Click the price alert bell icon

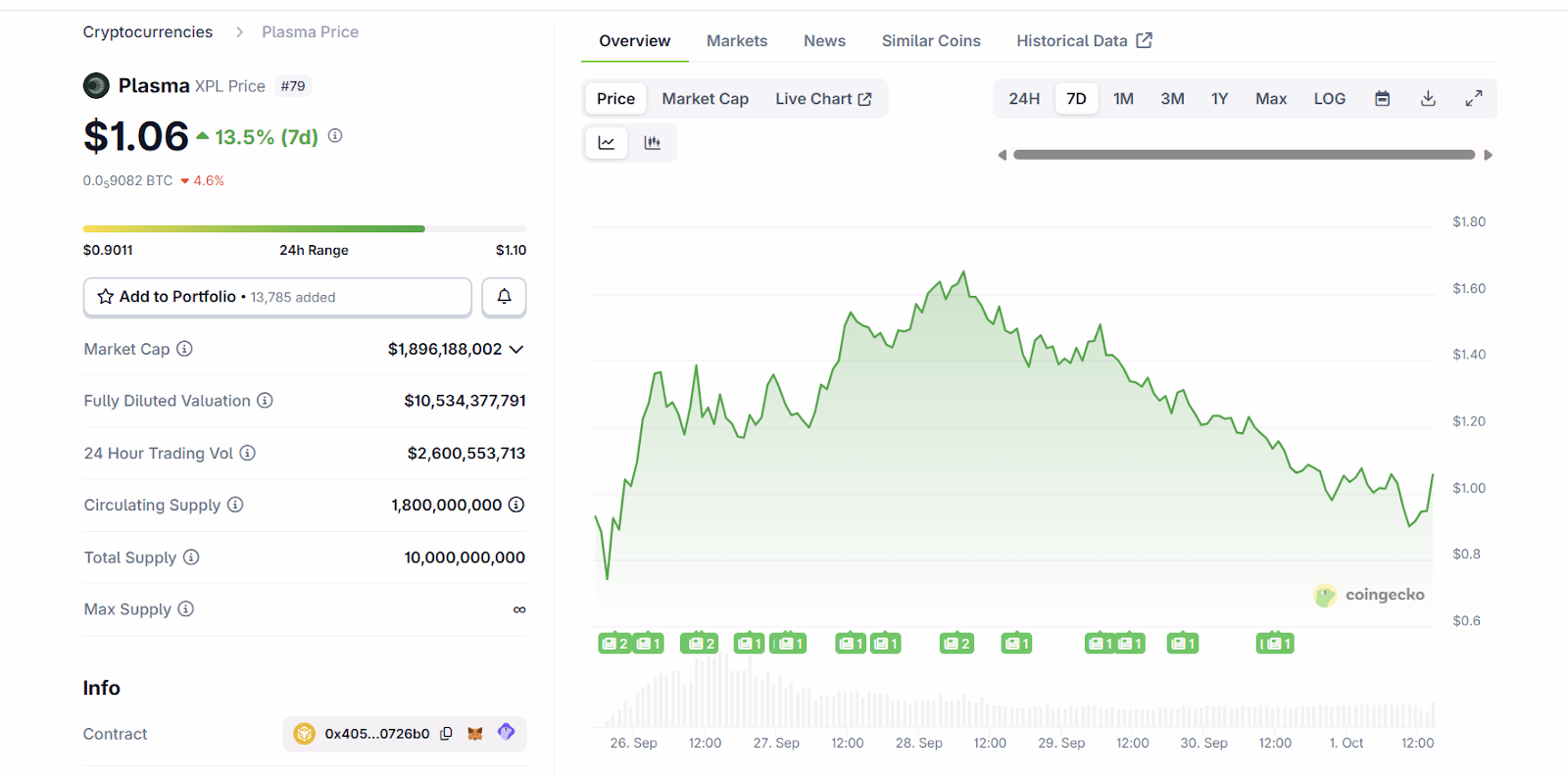[504, 297]
